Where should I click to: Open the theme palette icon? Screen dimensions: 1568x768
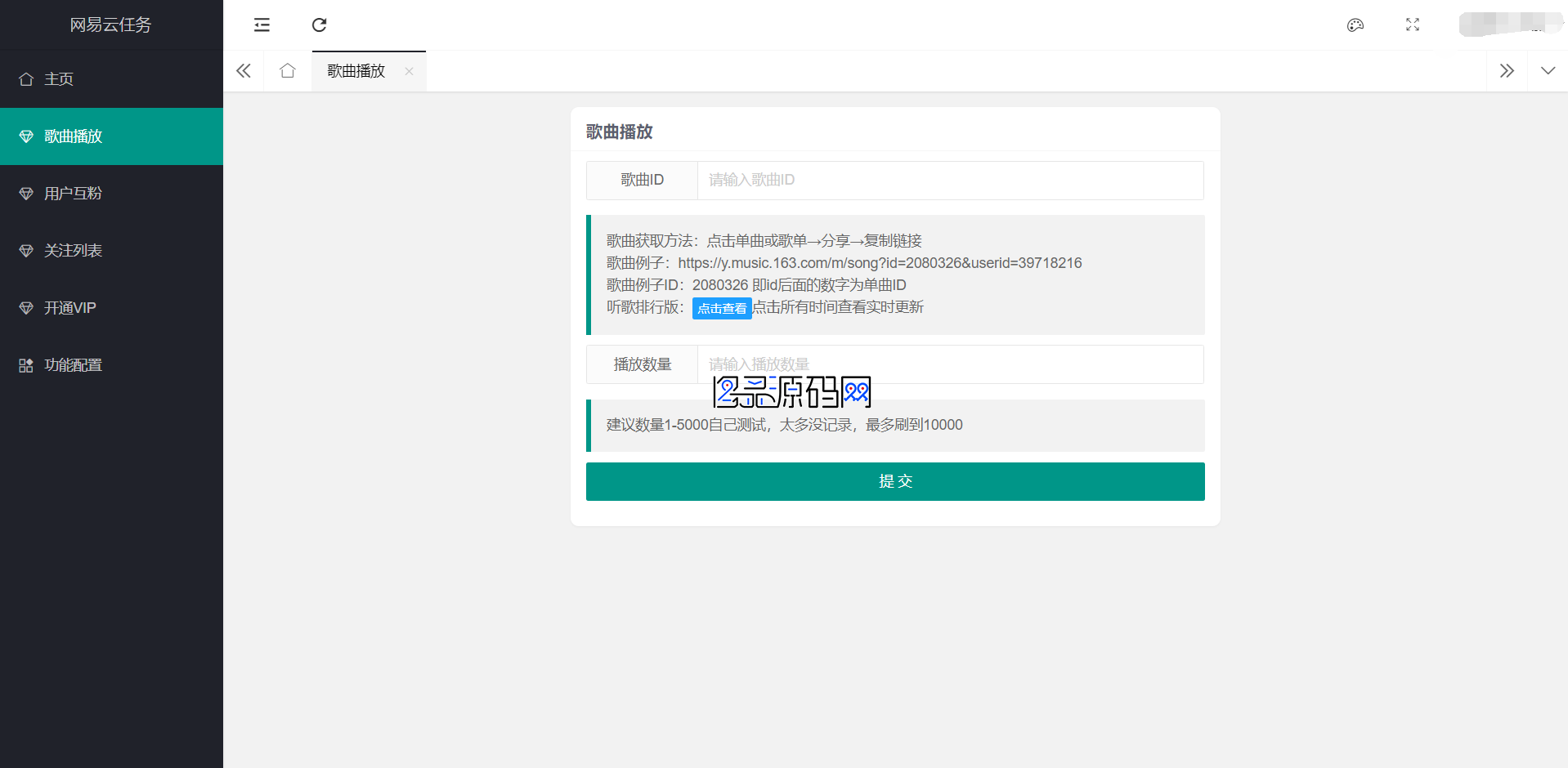point(1355,25)
